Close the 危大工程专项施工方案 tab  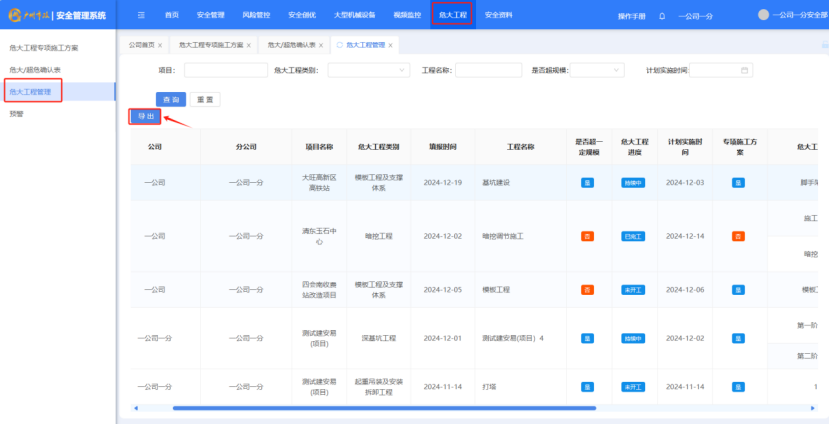tap(249, 46)
